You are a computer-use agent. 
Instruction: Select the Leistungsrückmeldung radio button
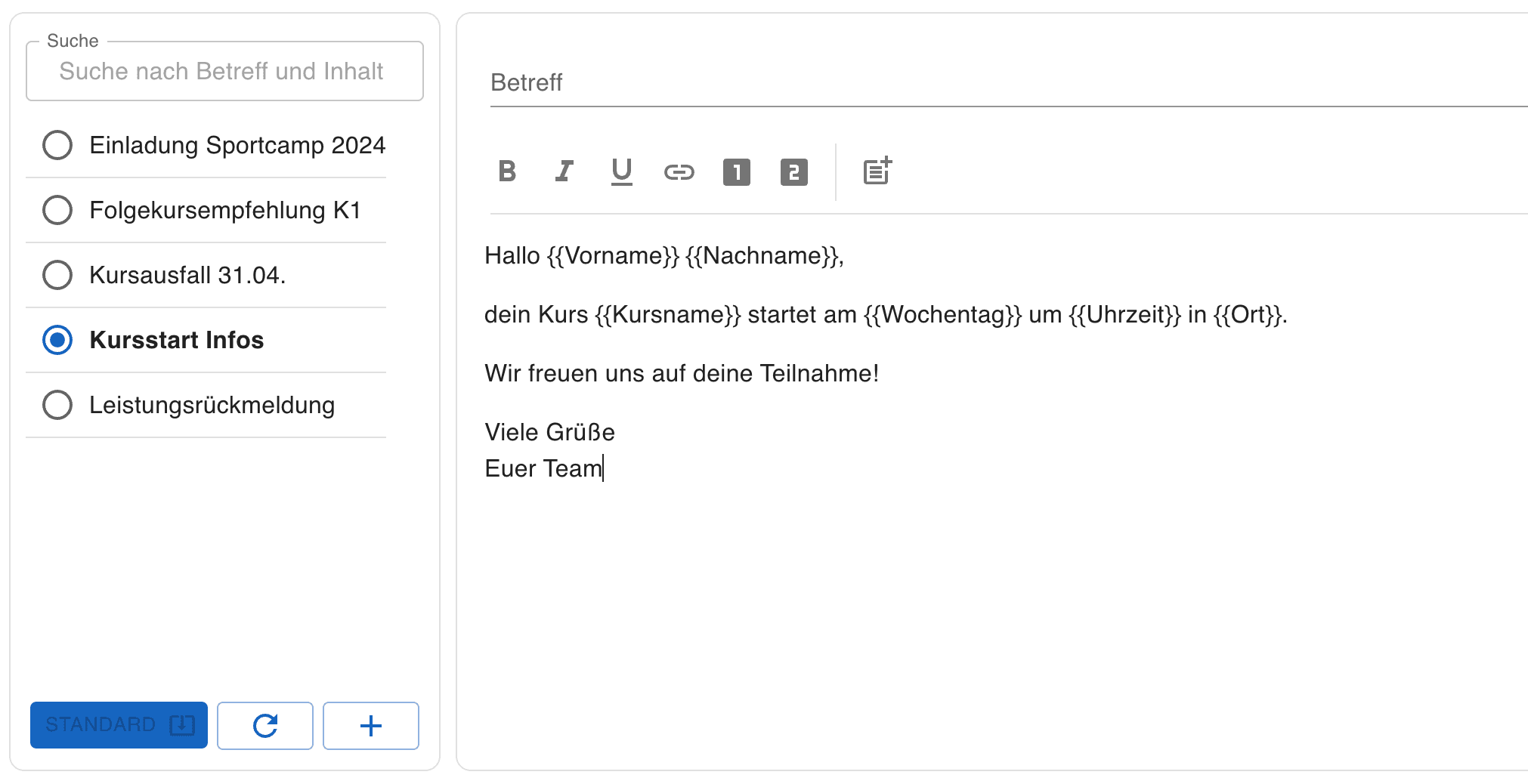[57, 405]
